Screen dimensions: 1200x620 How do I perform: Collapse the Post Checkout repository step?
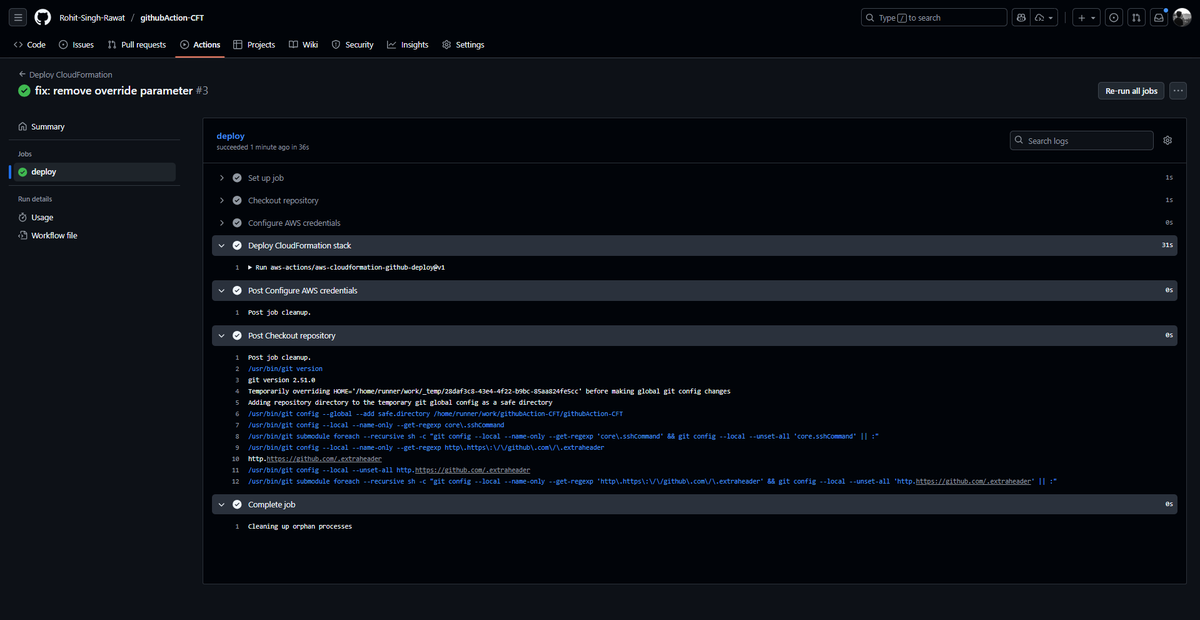tap(694, 335)
